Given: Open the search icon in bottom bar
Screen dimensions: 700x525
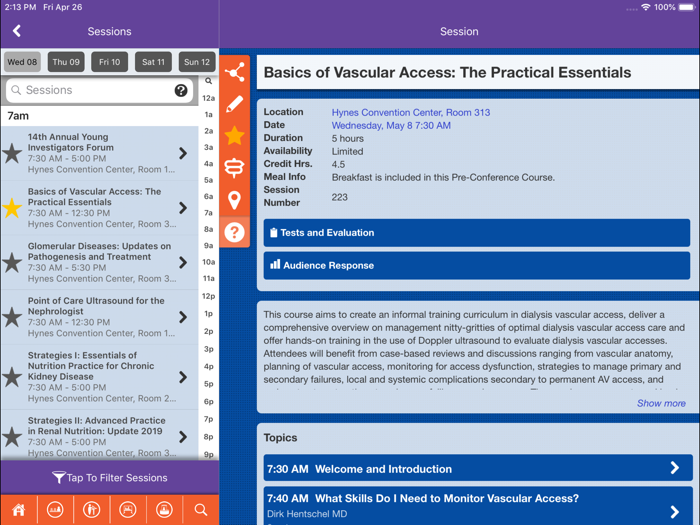Looking at the screenshot, I should tap(201, 509).
